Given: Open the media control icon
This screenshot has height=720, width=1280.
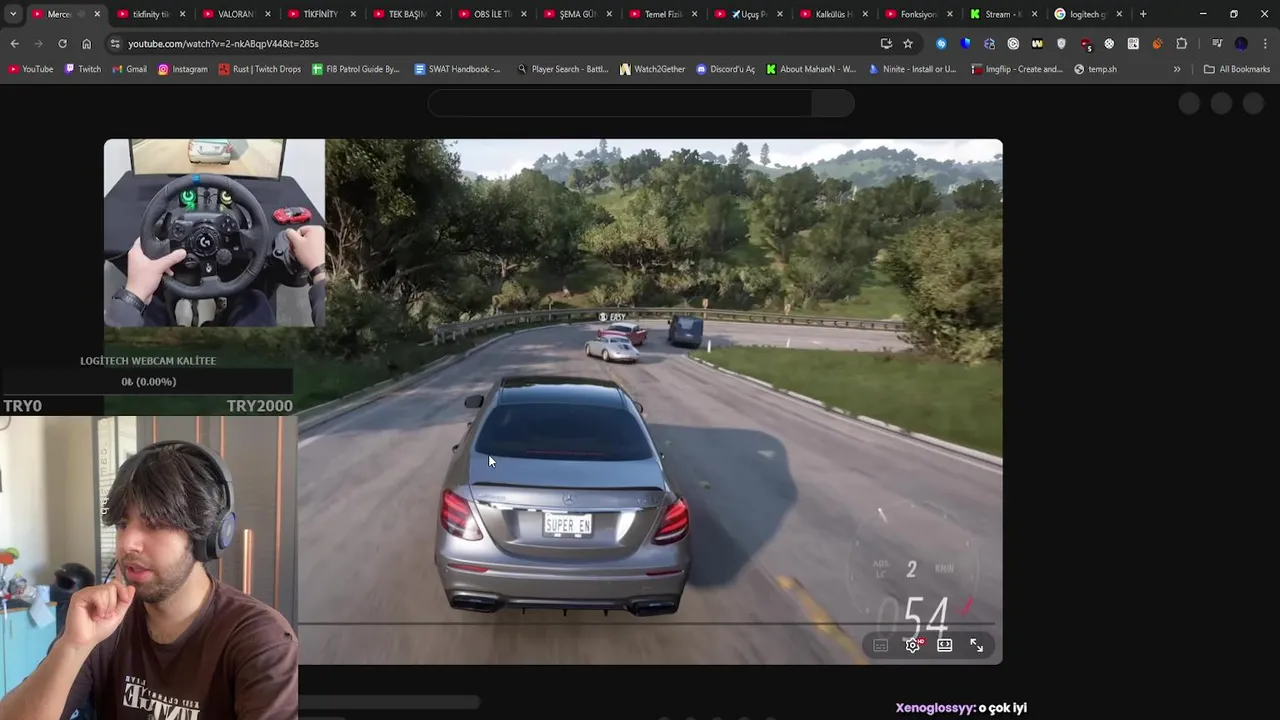Looking at the screenshot, I should point(1217,44).
